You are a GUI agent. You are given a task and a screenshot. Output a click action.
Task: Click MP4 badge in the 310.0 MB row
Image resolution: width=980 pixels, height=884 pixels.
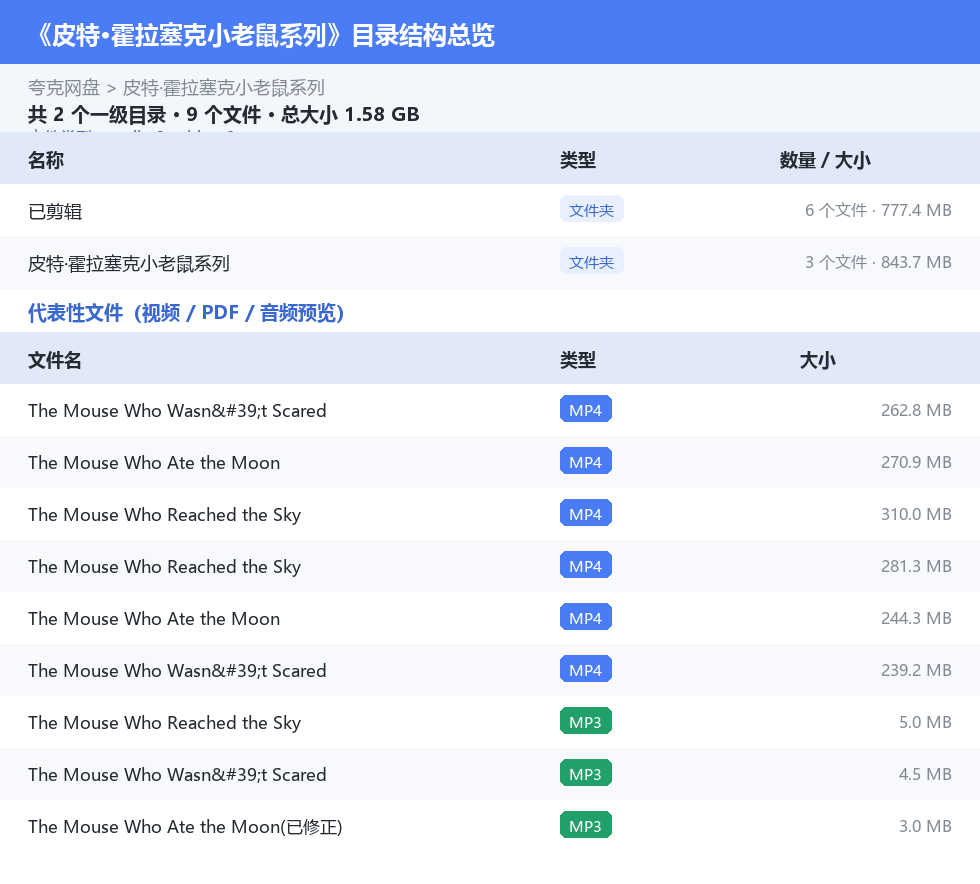click(x=586, y=513)
